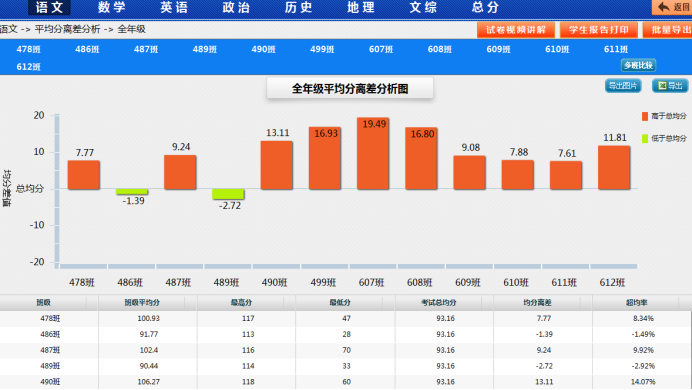Select class 607班 in blue bar

tap(380, 49)
